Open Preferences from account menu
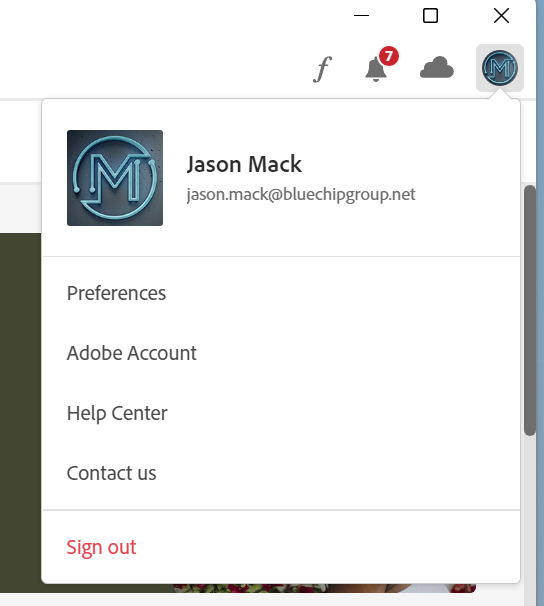The width and height of the screenshot is (544, 606). click(116, 293)
